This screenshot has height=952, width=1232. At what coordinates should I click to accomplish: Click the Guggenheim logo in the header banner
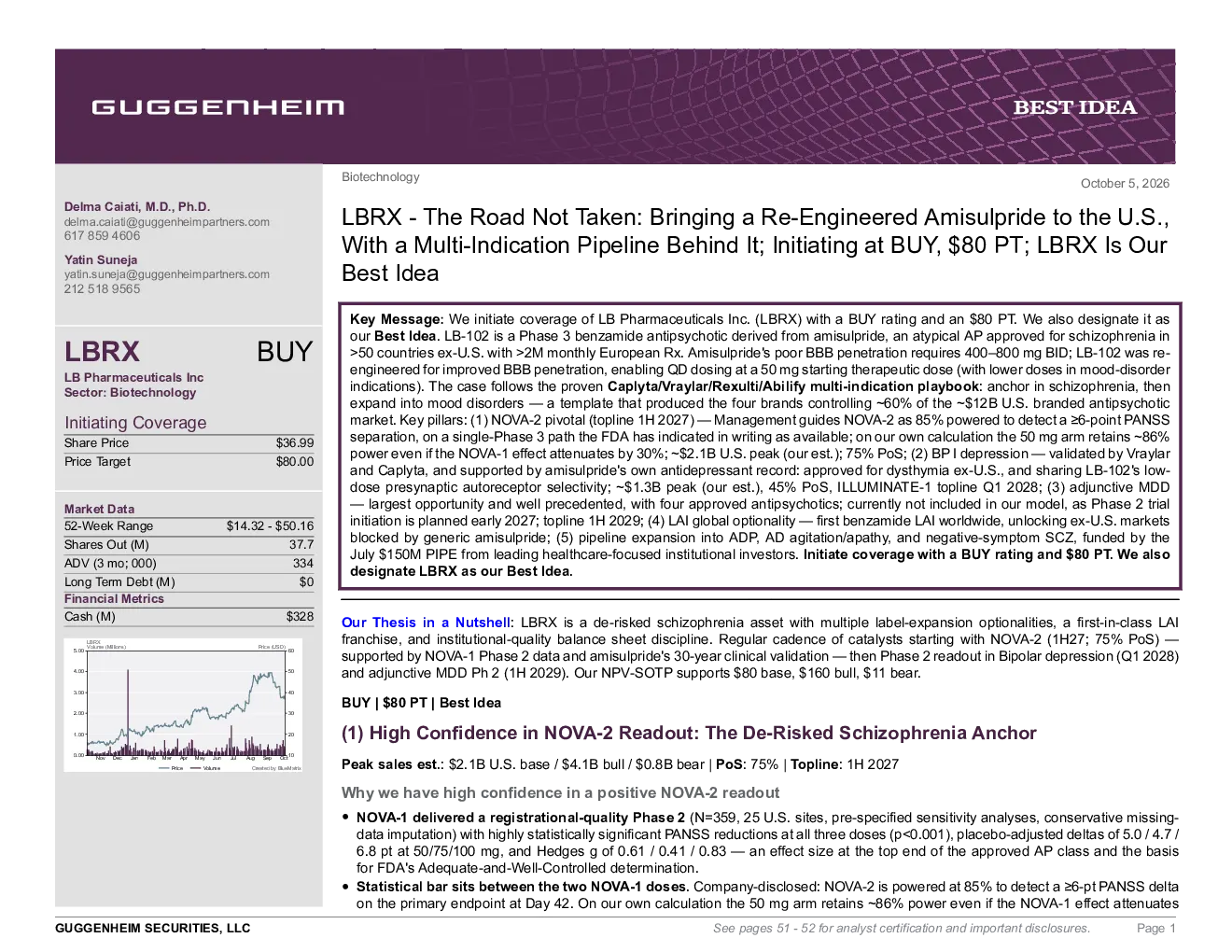point(217,107)
